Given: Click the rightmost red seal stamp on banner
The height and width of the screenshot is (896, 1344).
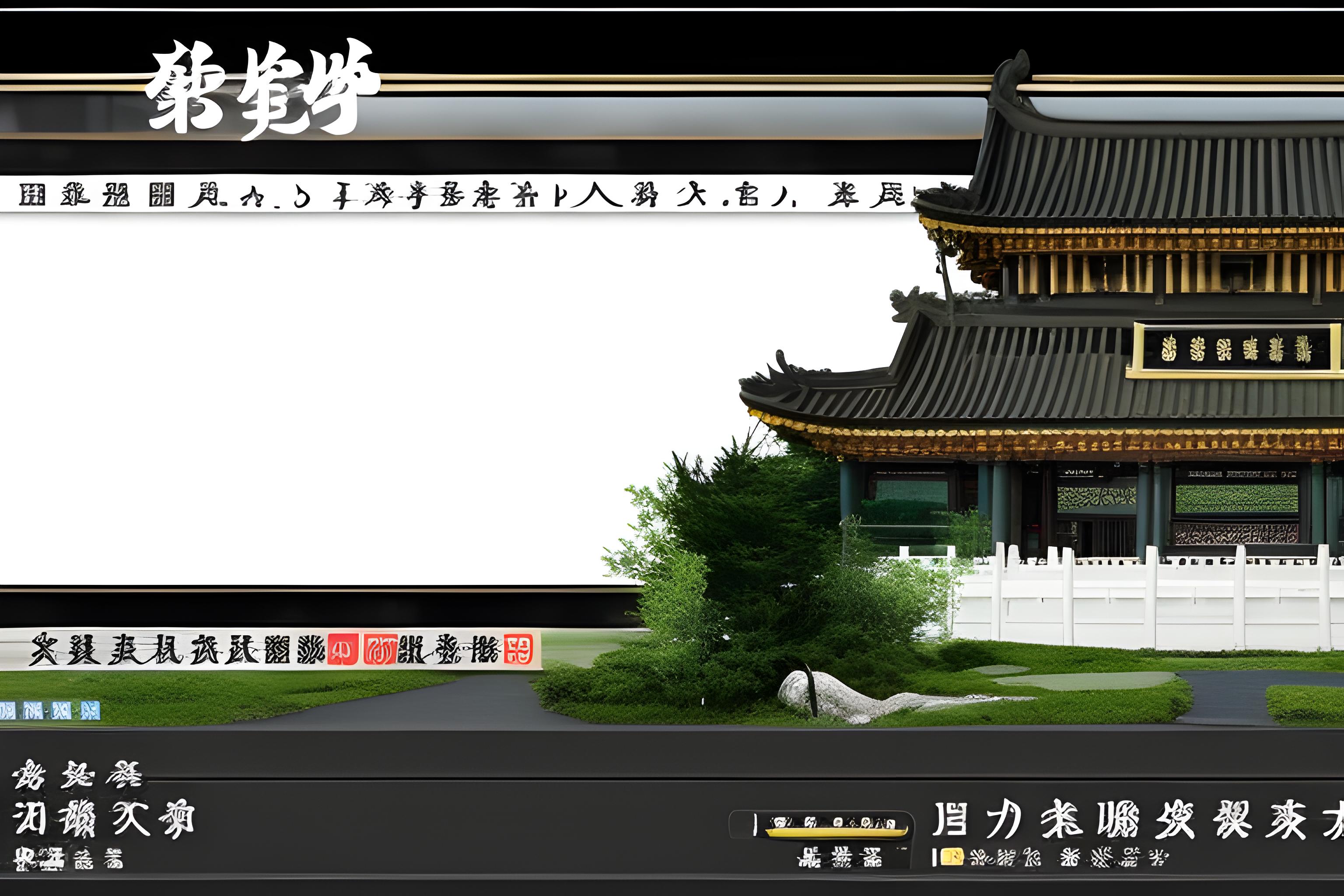Looking at the screenshot, I should pos(518,648).
